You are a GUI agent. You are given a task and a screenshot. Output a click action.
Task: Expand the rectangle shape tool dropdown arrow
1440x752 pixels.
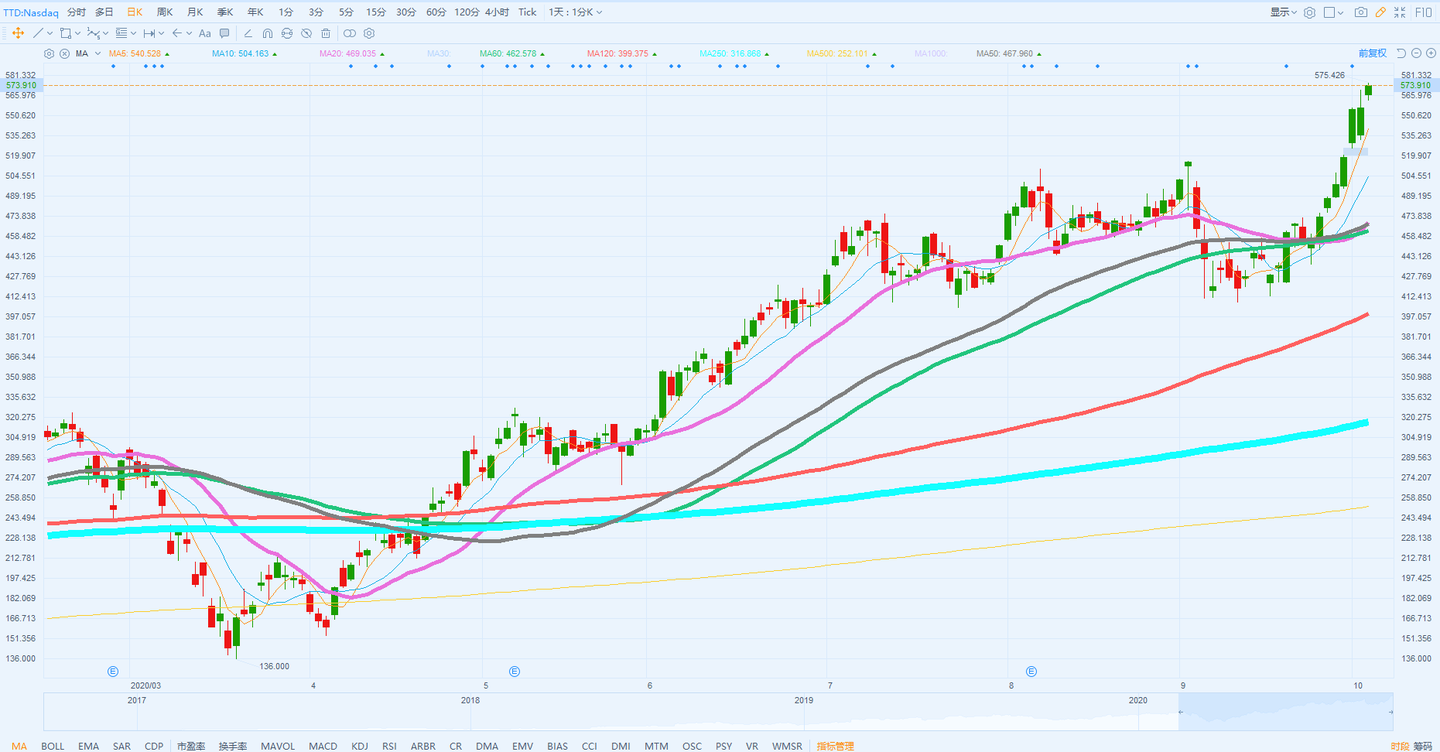(x=77, y=33)
